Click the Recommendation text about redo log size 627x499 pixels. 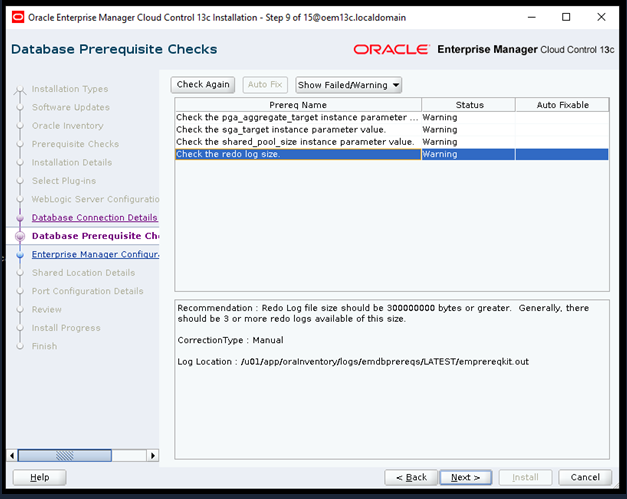pyautogui.click(x=383, y=313)
